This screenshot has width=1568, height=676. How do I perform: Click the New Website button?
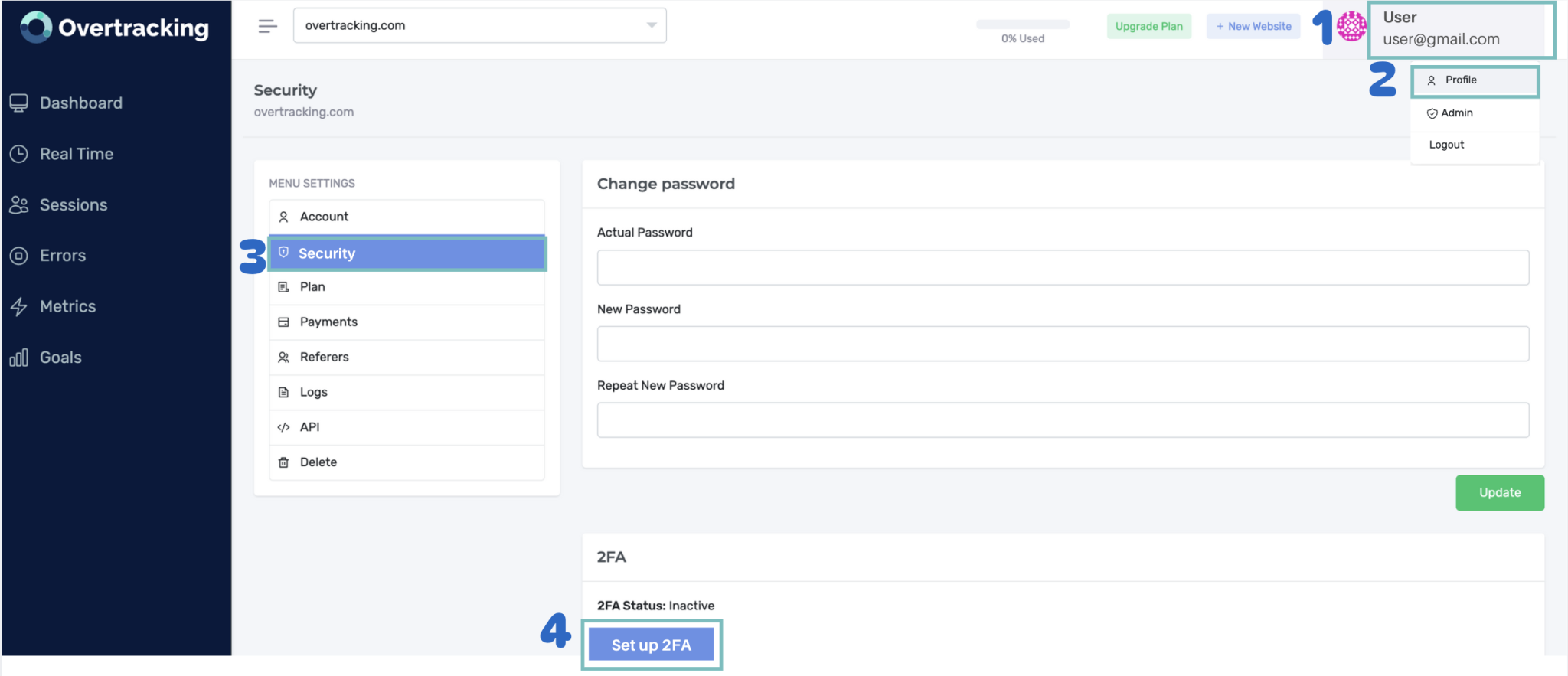point(1253,26)
